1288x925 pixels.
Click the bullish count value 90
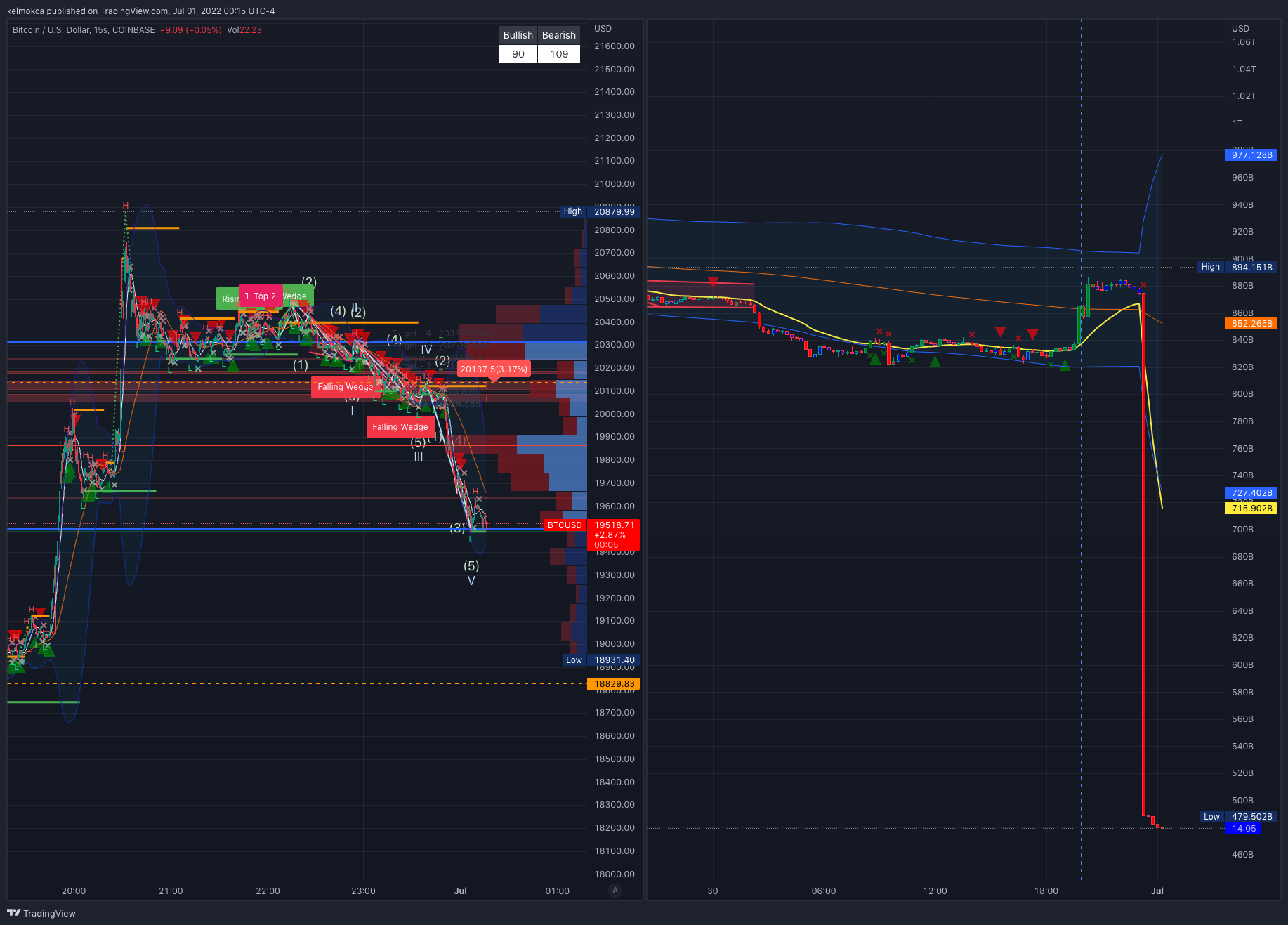[x=518, y=54]
